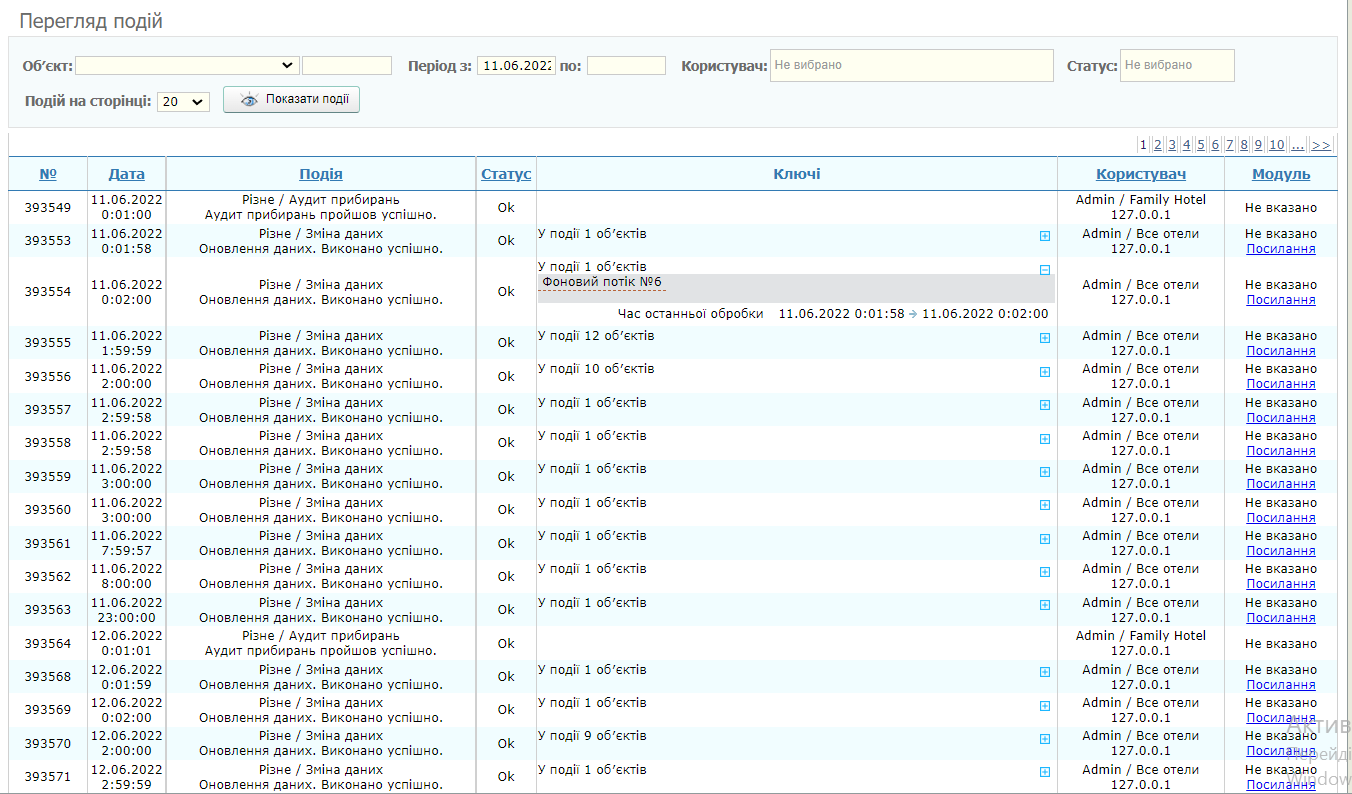Sort table by Користувач column header
The width and height of the screenshot is (1352, 794).
(x=1140, y=174)
